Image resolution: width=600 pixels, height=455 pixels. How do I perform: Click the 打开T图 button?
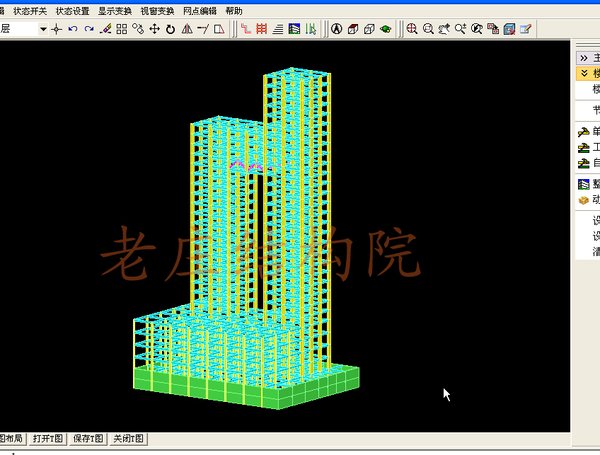point(47,439)
